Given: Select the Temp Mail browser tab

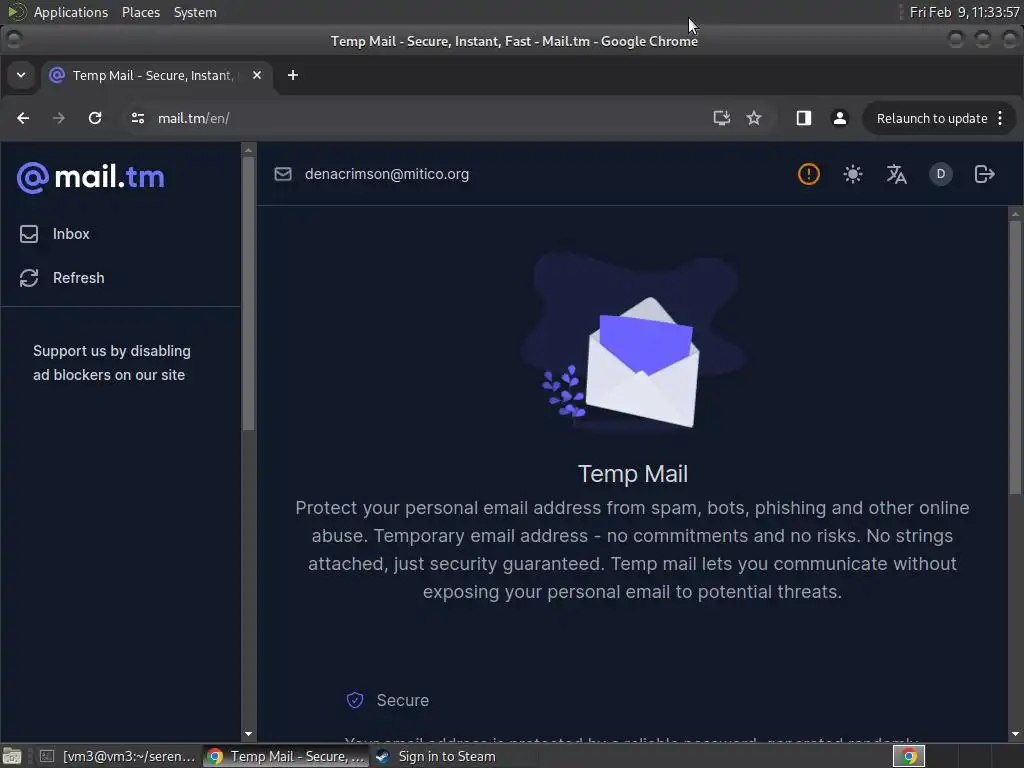Looking at the screenshot, I should 157,76.
